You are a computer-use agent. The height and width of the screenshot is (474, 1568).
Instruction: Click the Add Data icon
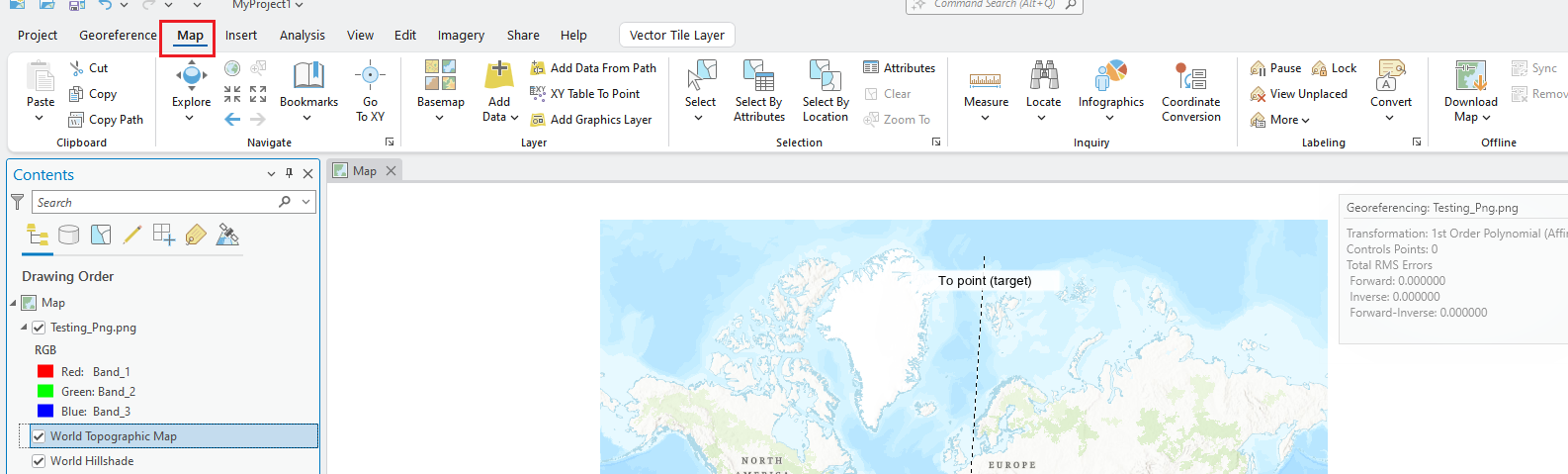pos(499,75)
